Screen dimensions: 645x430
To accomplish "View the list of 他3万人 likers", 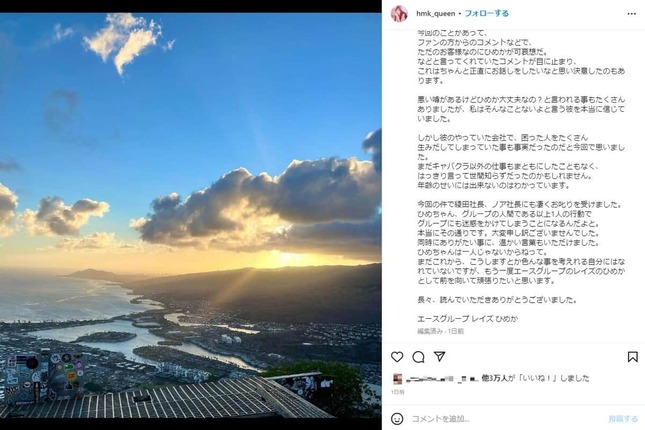I will pos(491,378).
